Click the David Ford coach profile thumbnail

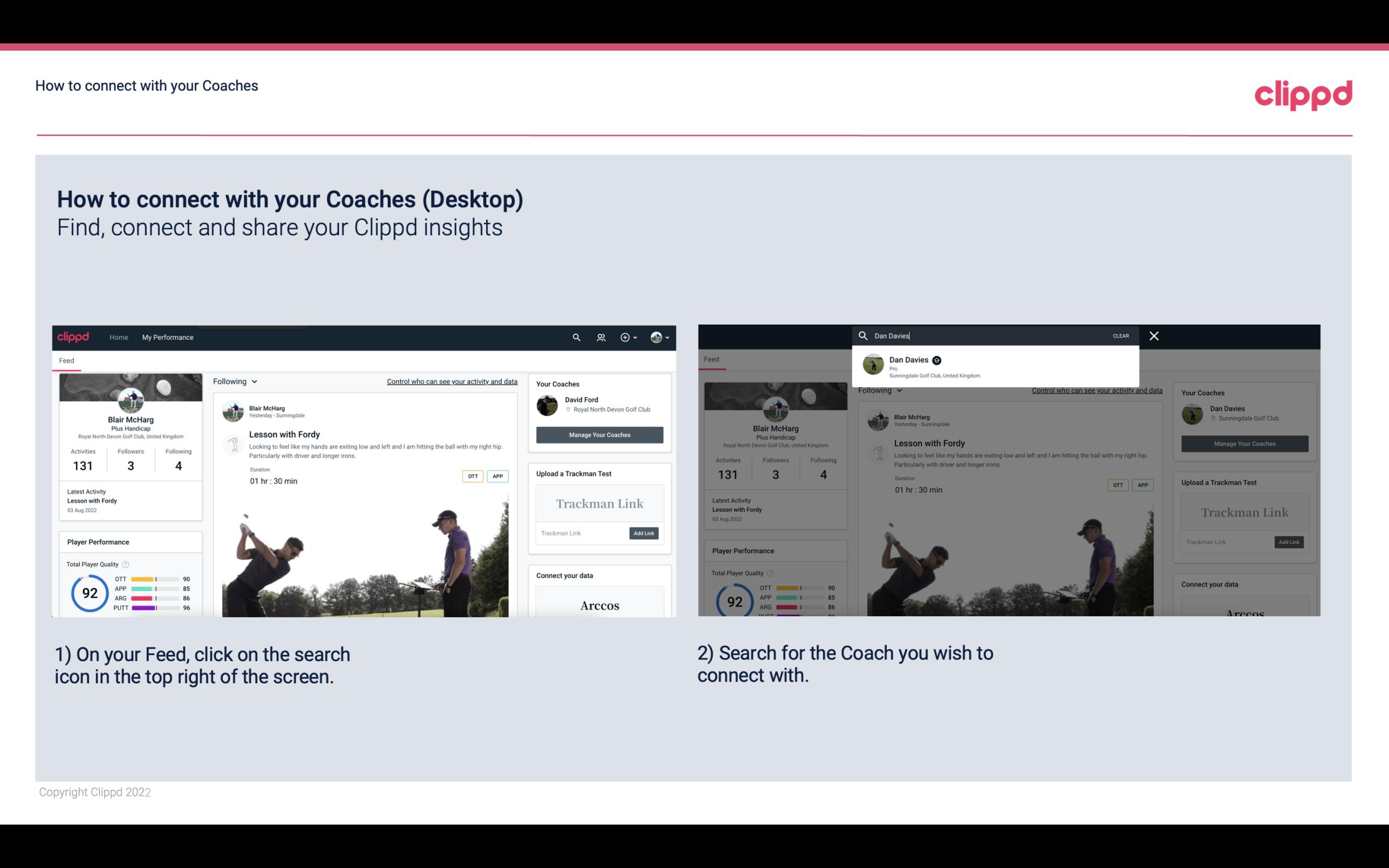coord(548,404)
